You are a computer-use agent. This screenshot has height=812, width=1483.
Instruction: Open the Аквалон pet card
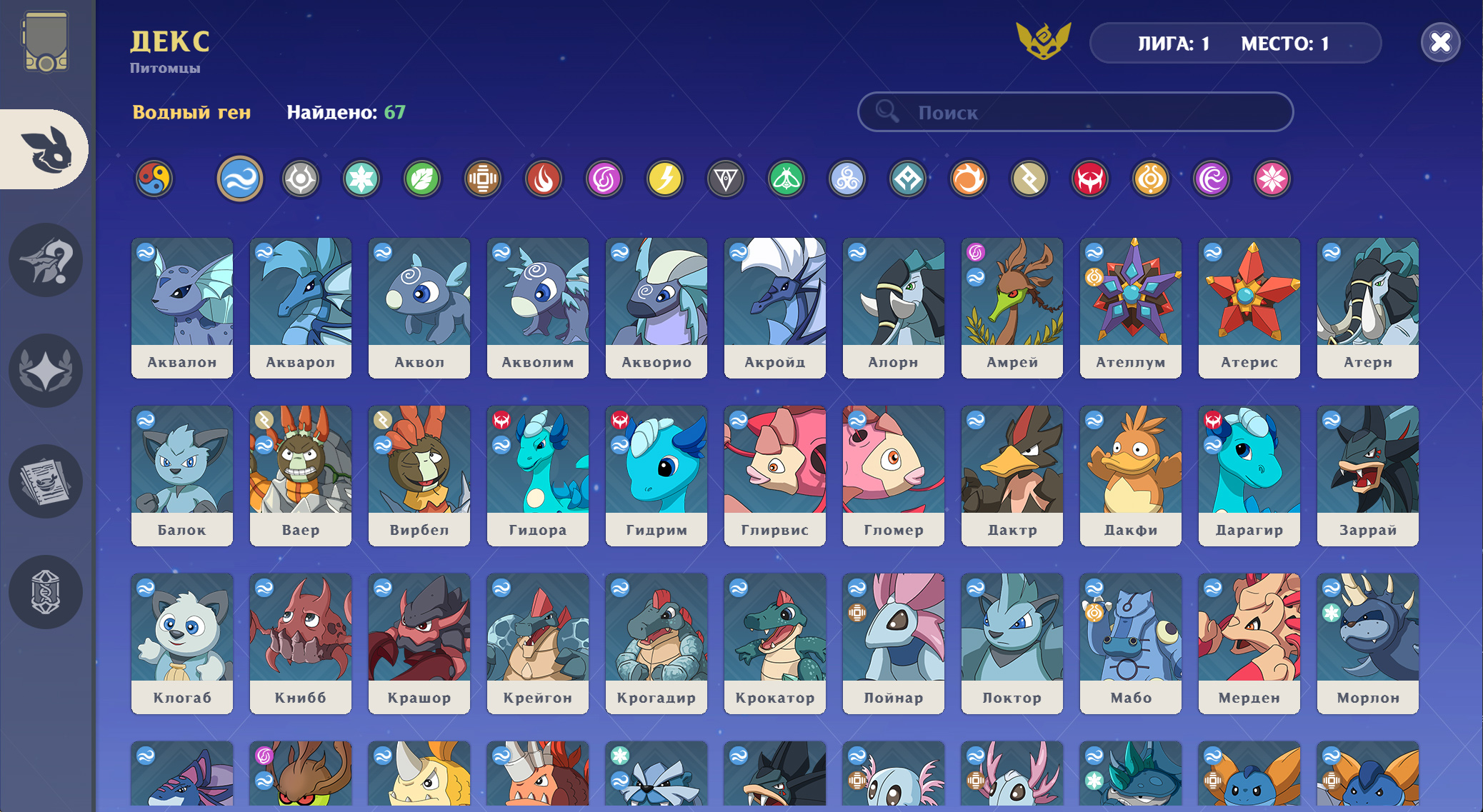[182, 308]
